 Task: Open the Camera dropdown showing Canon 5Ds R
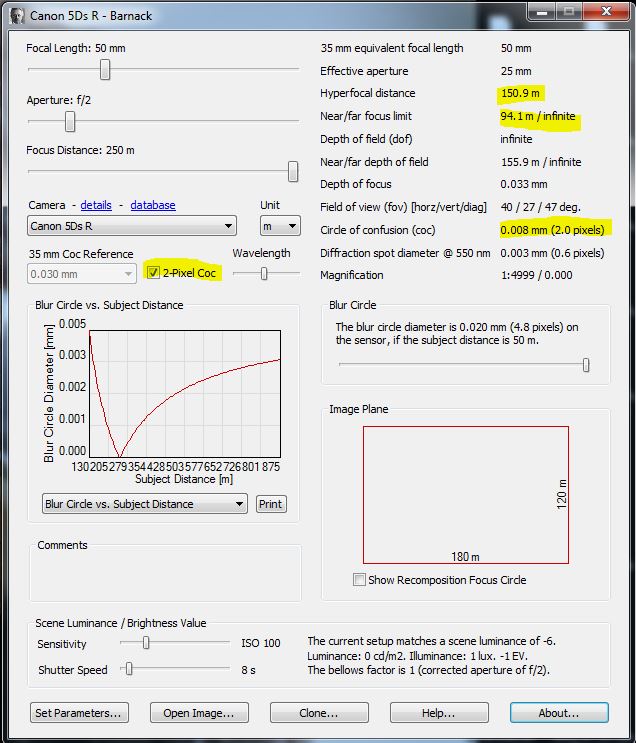[132, 226]
